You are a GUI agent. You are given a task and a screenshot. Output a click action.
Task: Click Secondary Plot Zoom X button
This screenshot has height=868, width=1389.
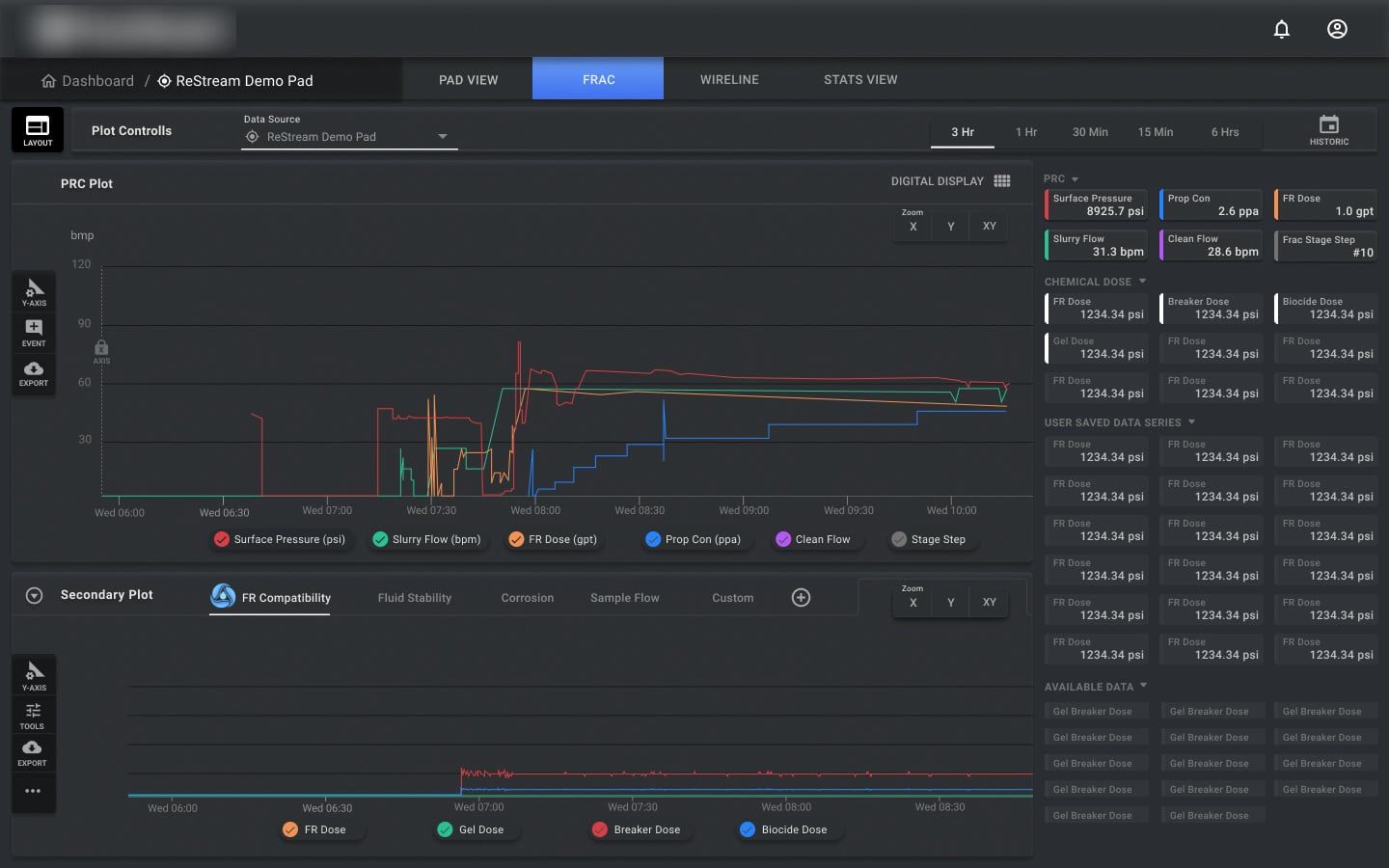coord(913,603)
